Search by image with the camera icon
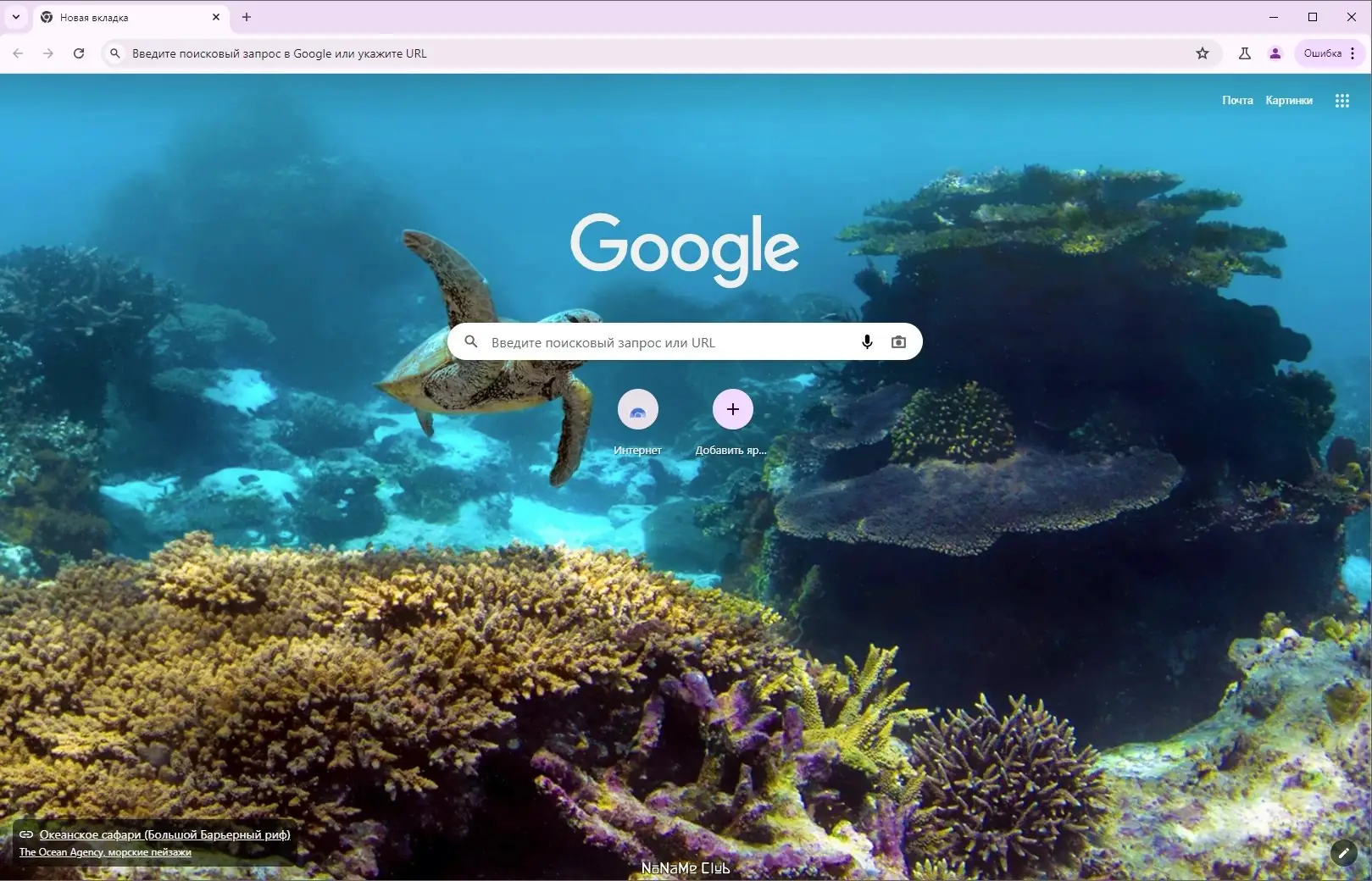 (898, 342)
